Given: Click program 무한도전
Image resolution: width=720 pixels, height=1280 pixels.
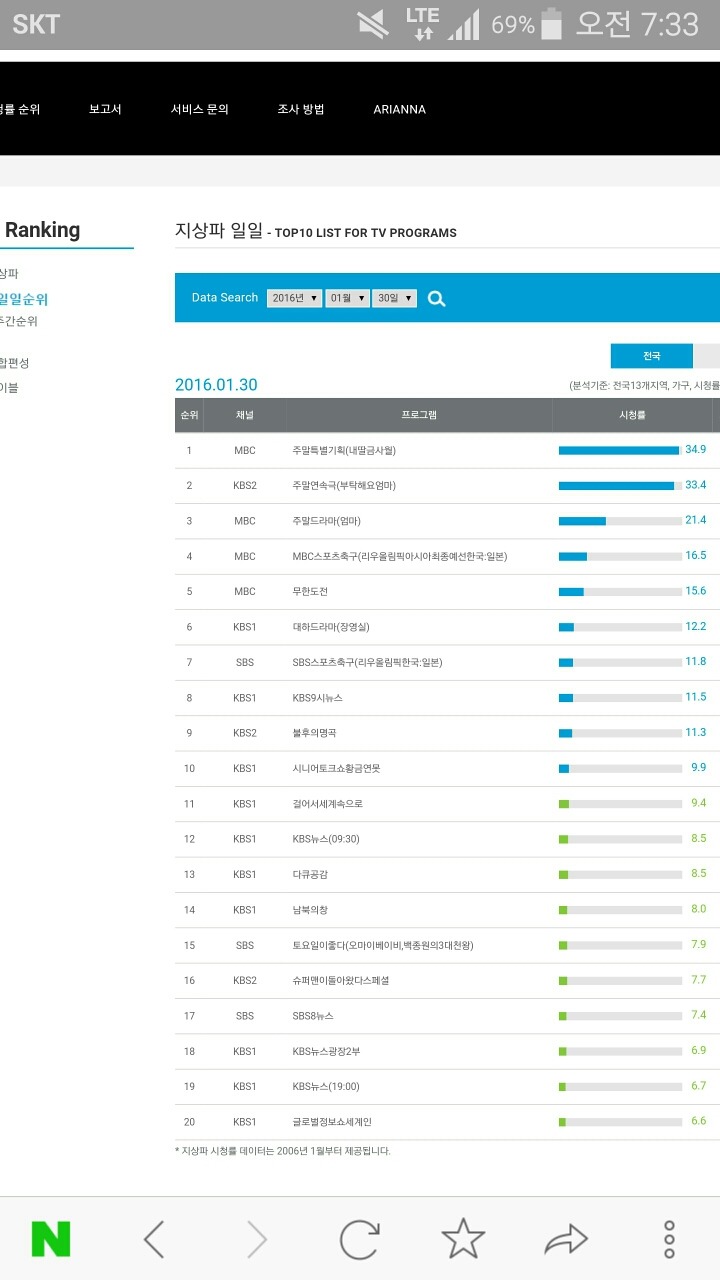Looking at the screenshot, I should click(x=310, y=591).
